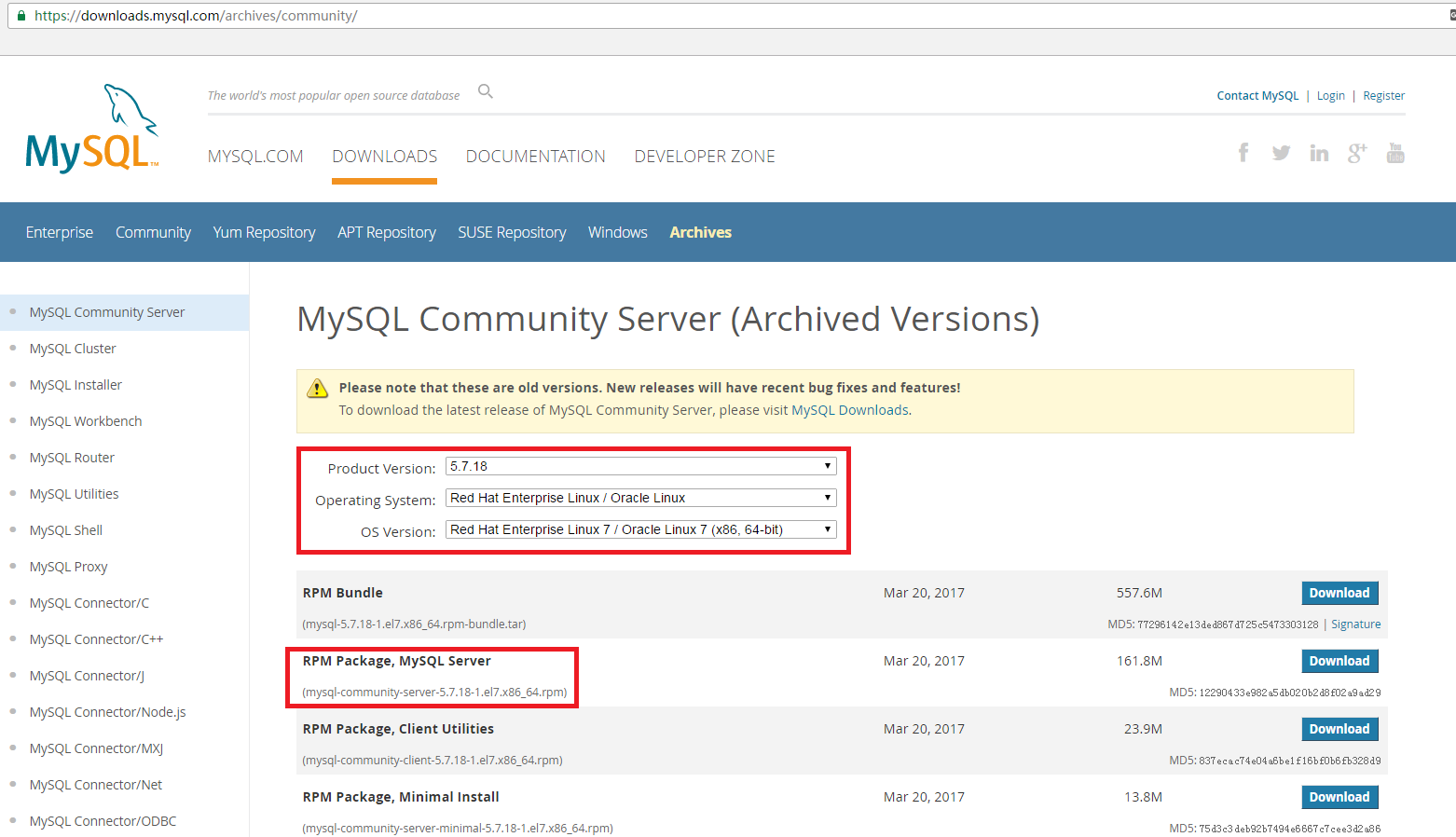Click the Register link
1456x837 pixels.
point(1384,96)
